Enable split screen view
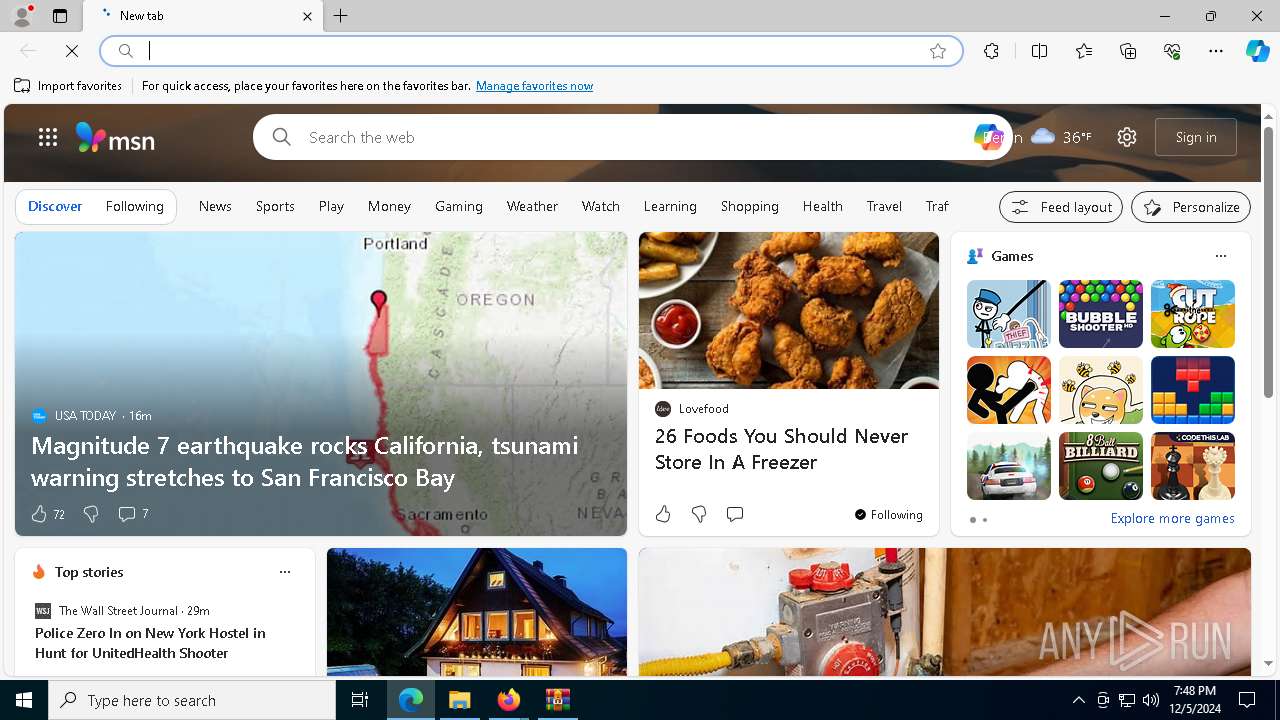The width and height of the screenshot is (1280, 720). [1039, 51]
